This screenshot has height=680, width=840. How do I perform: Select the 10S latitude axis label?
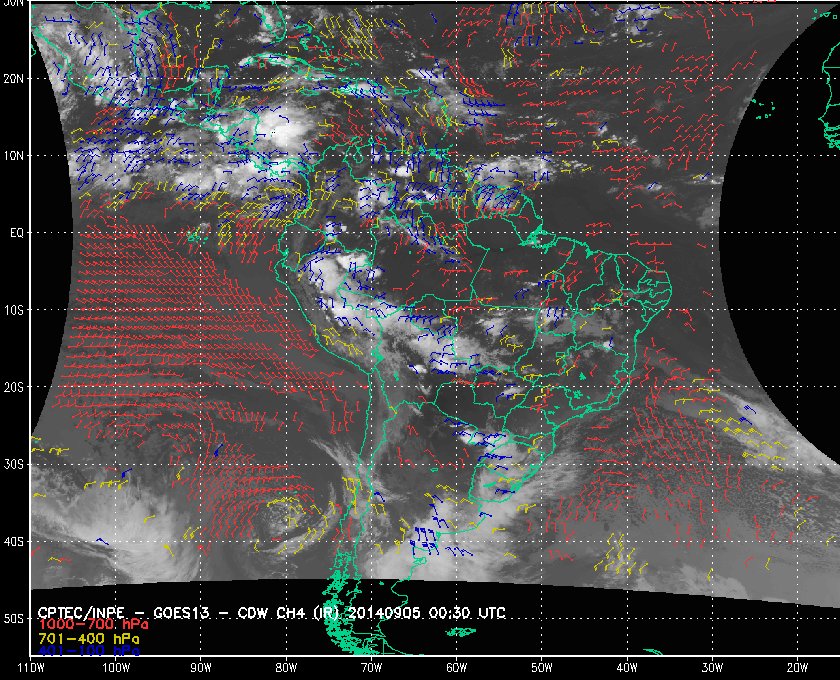13,310
